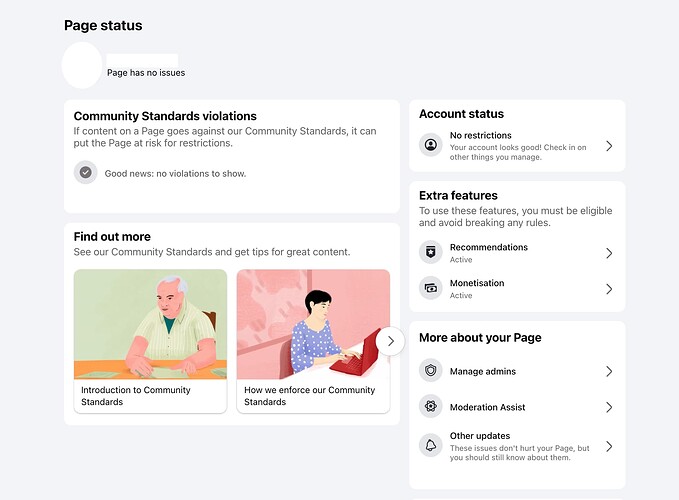Show next Find out more cards

coord(390,341)
